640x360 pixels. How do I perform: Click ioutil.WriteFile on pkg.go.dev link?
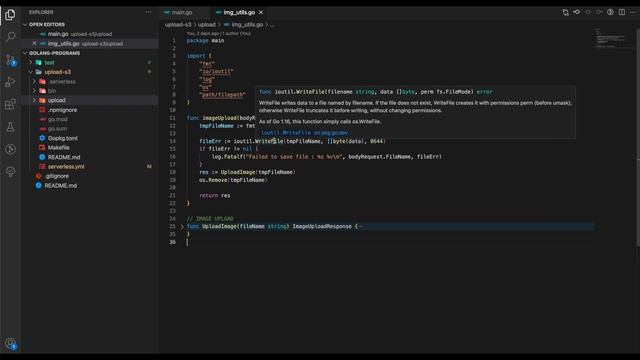point(304,133)
